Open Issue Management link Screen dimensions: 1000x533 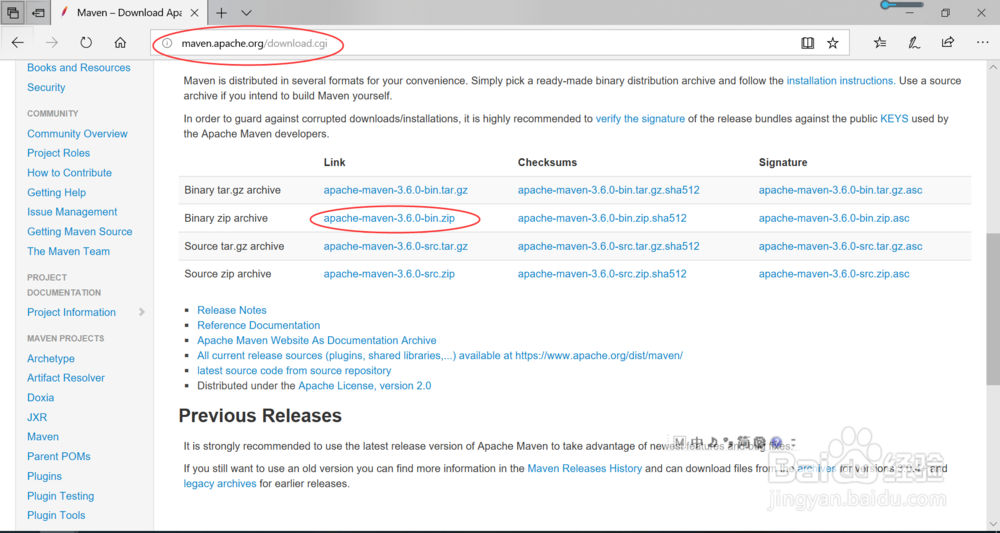(x=72, y=212)
